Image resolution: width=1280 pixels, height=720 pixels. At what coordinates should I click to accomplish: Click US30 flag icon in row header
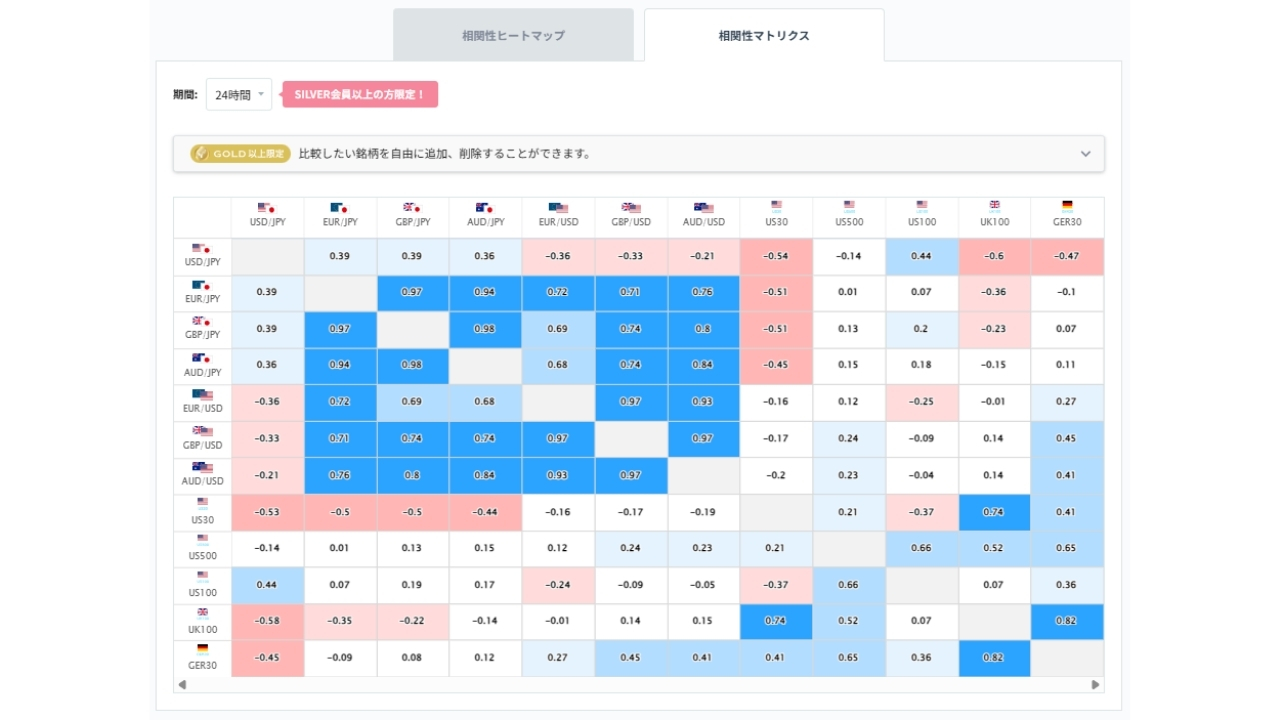[x=203, y=503]
